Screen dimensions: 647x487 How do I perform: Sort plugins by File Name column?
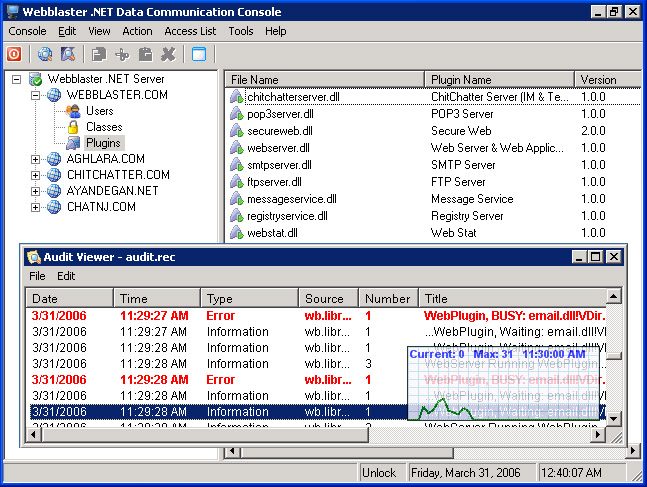(325, 80)
